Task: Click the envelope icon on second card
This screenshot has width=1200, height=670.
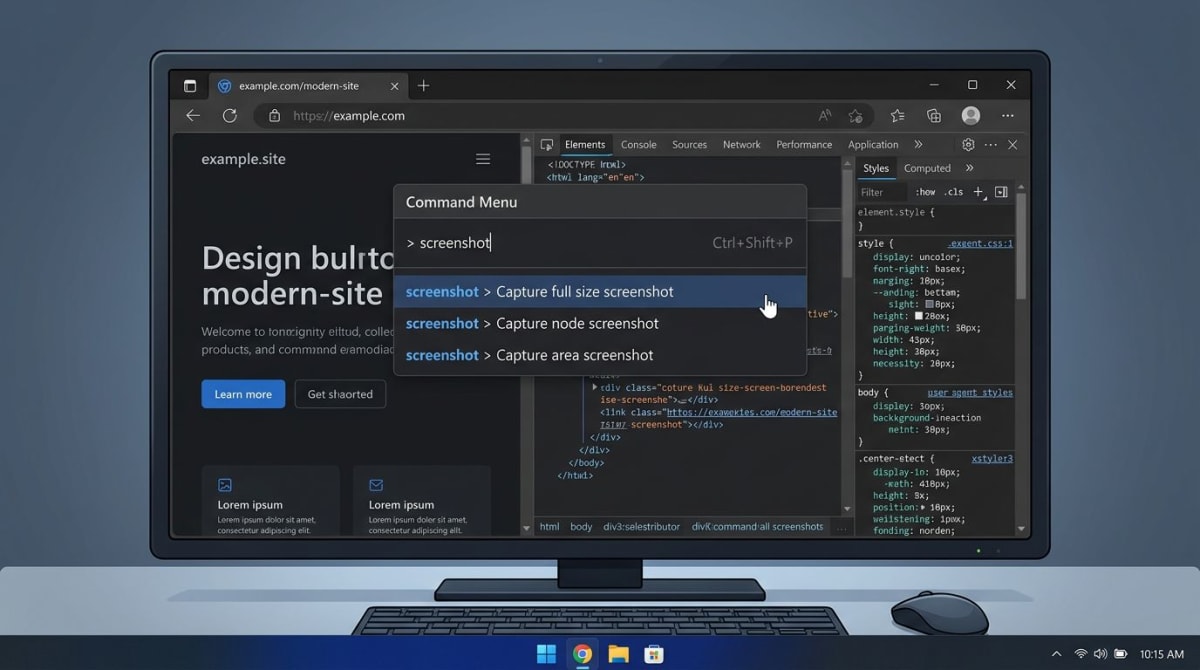Action: pos(376,485)
